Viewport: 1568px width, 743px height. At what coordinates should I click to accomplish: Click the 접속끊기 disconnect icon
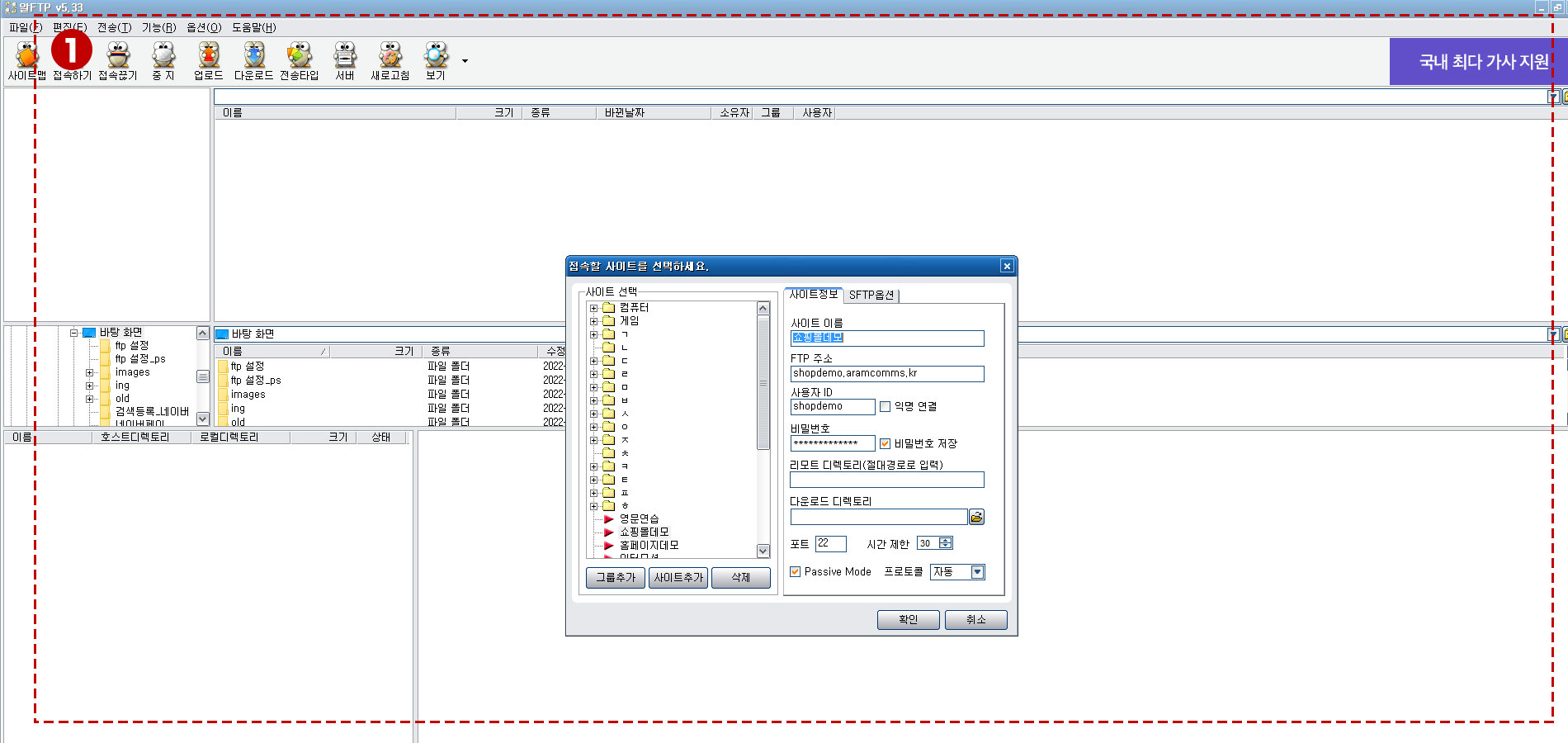point(118,62)
